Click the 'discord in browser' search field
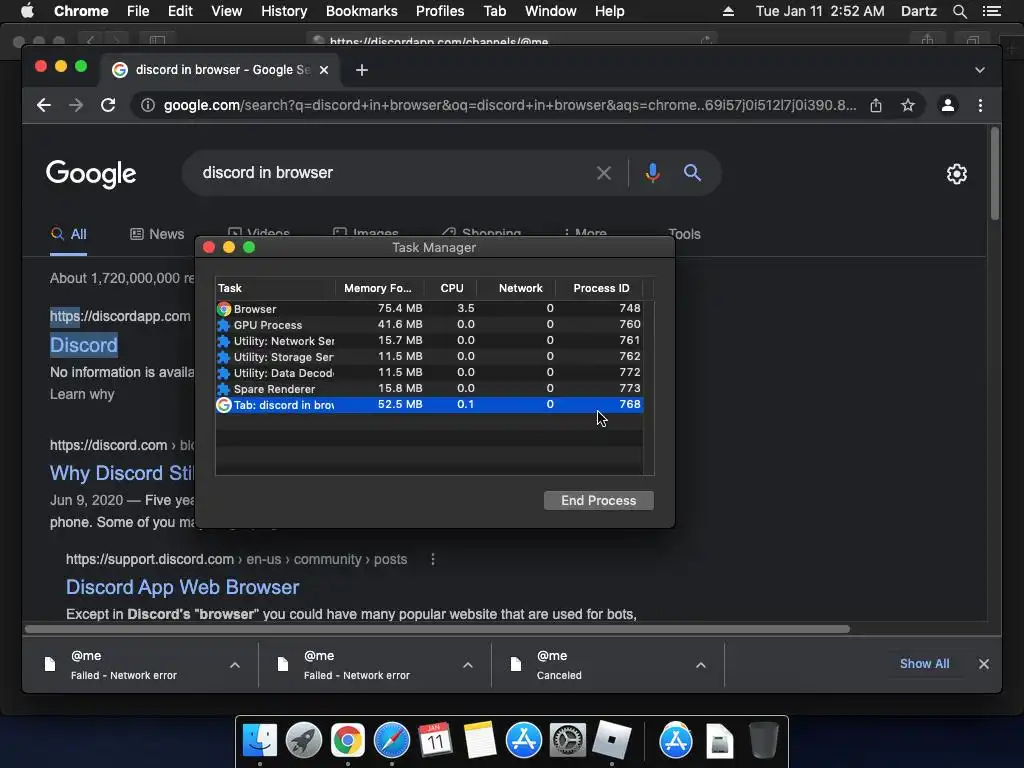 (x=392, y=173)
